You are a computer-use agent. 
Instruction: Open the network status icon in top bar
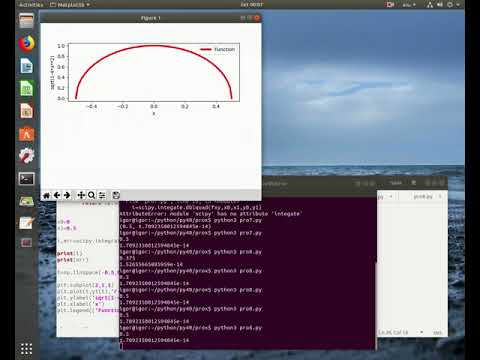pyautogui.click(x=430, y=5)
